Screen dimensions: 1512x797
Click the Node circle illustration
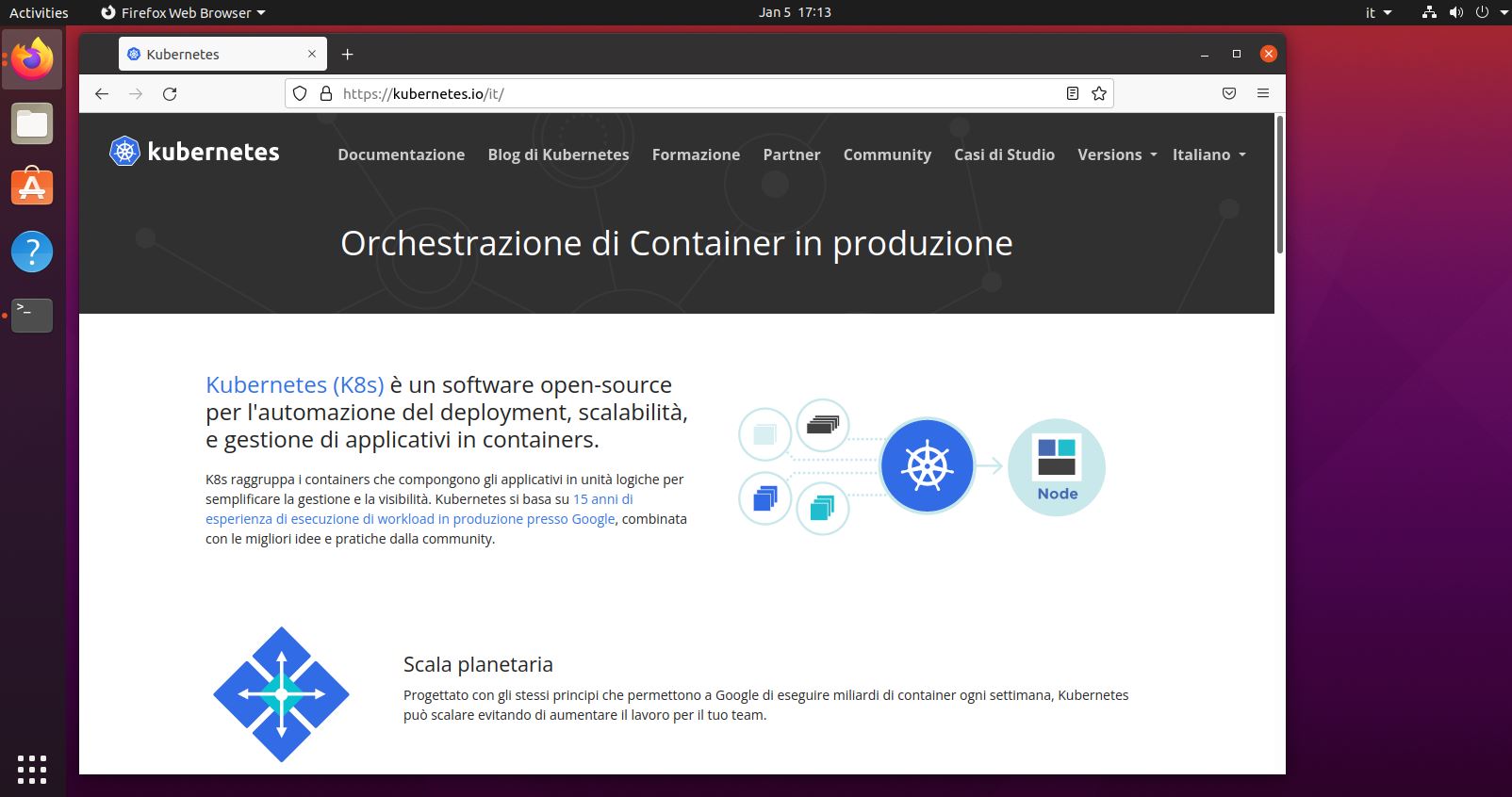pyautogui.click(x=1057, y=467)
